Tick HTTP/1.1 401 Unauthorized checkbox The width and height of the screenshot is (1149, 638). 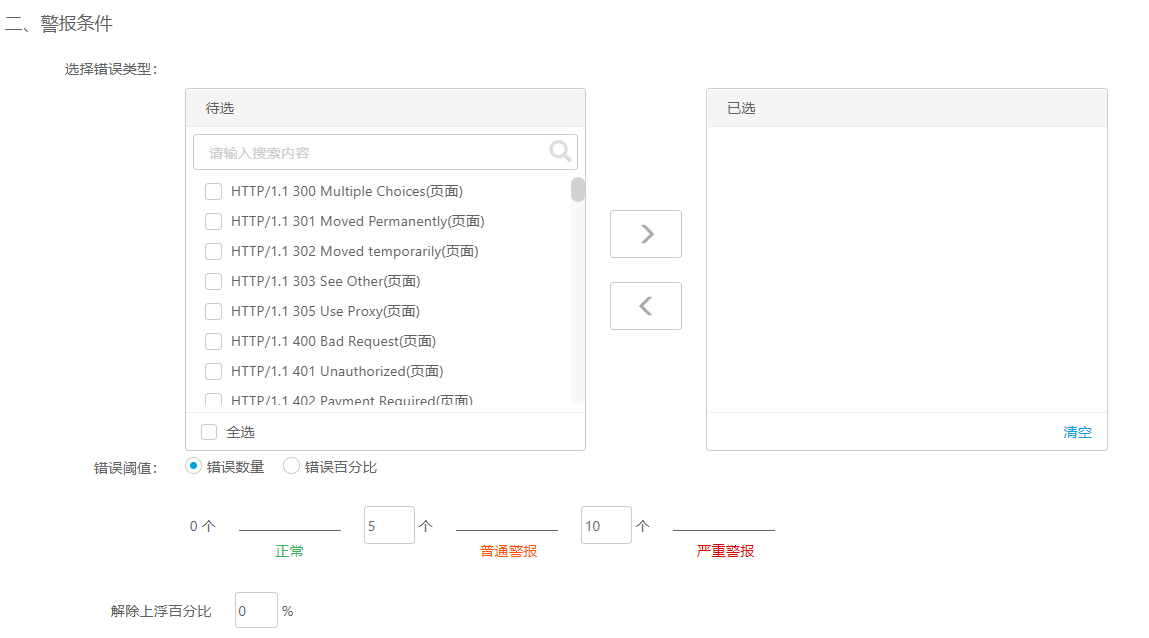(213, 372)
